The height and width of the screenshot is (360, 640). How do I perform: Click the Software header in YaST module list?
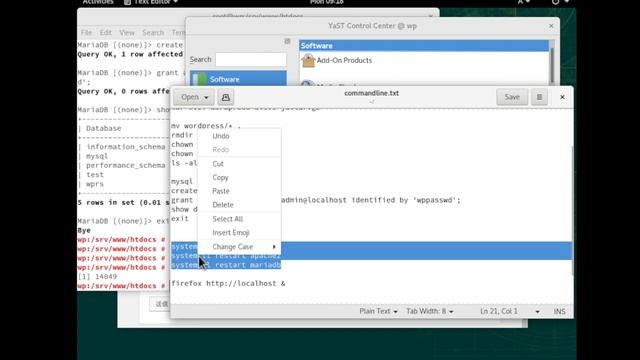pyautogui.click(x=424, y=46)
